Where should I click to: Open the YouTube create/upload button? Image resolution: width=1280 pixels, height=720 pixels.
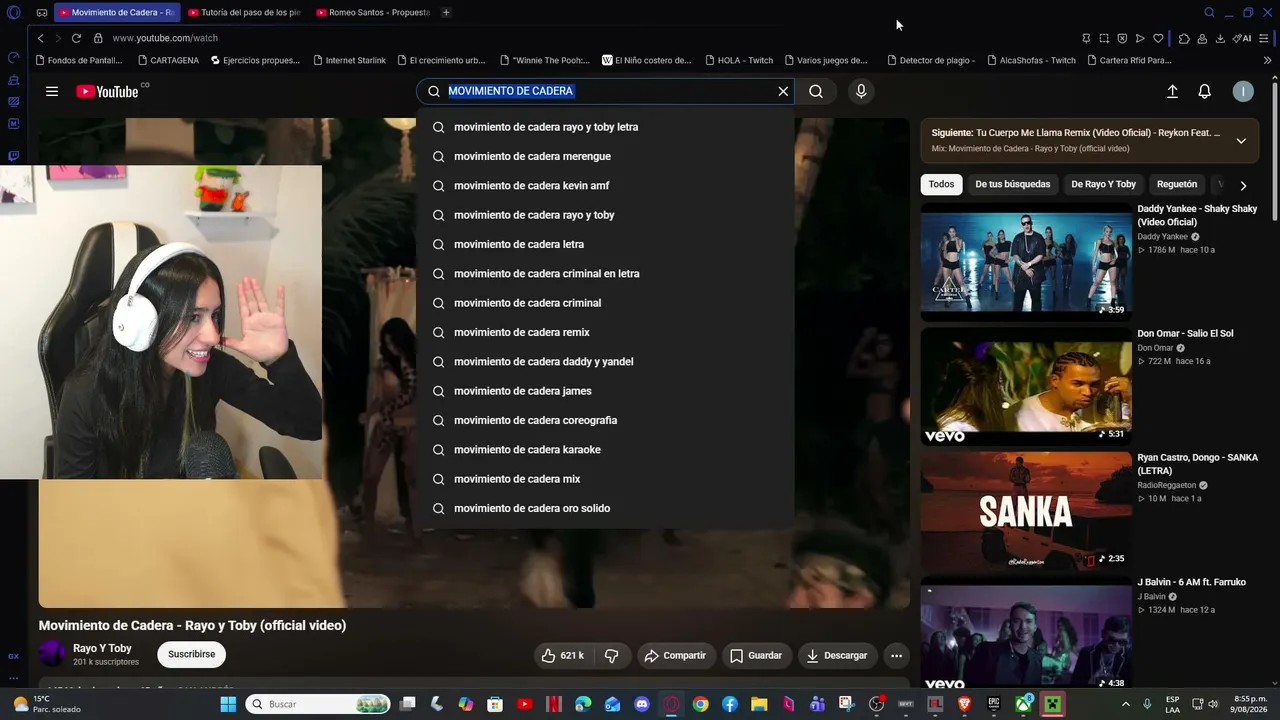1172,91
